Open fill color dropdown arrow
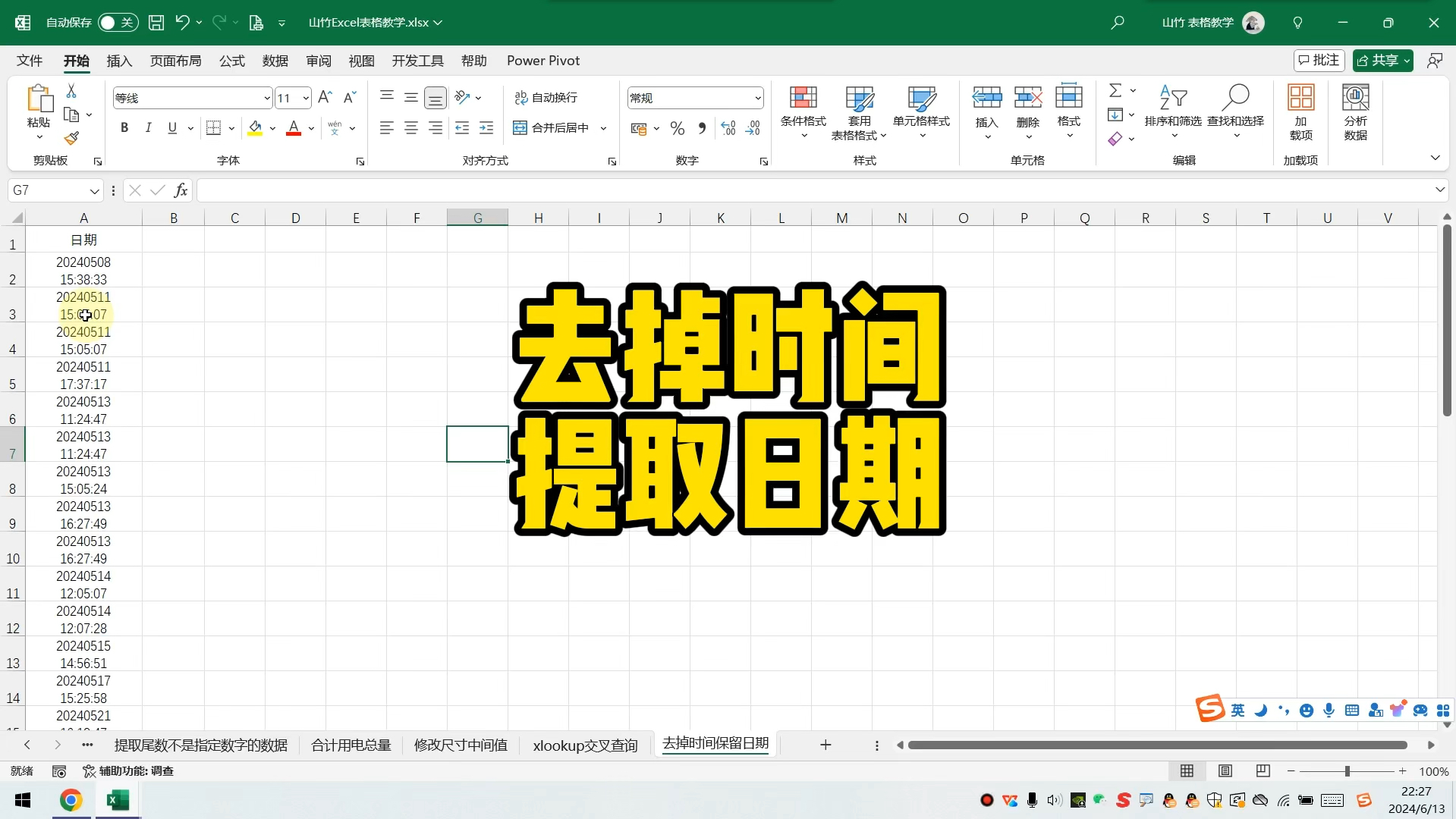The width and height of the screenshot is (1456, 819). (x=272, y=128)
